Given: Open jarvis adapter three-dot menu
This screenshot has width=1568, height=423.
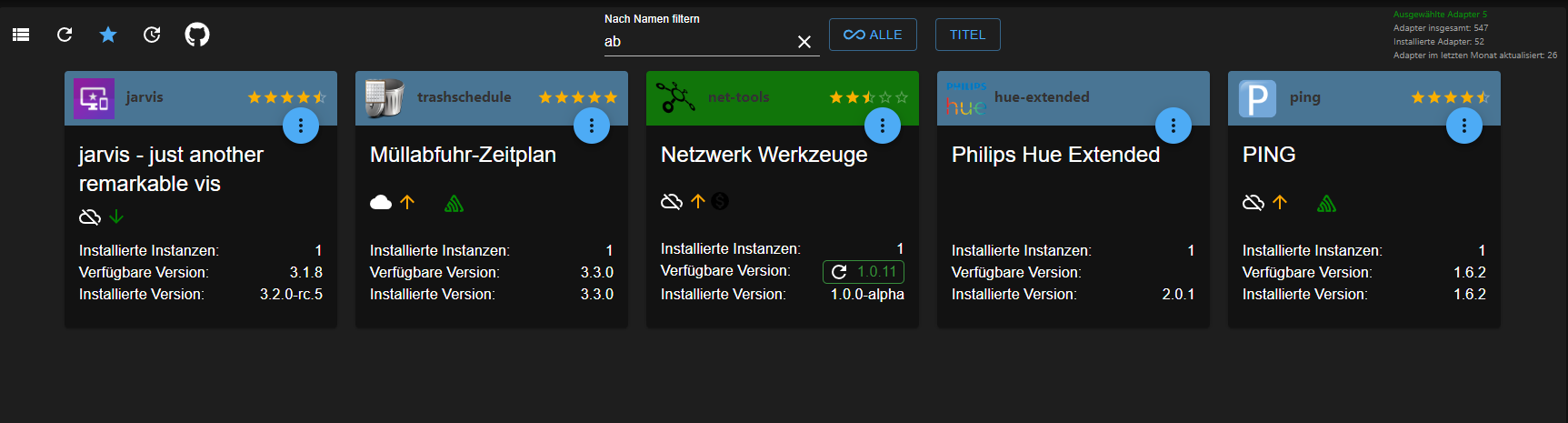Looking at the screenshot, I should [x=301, y=126].
